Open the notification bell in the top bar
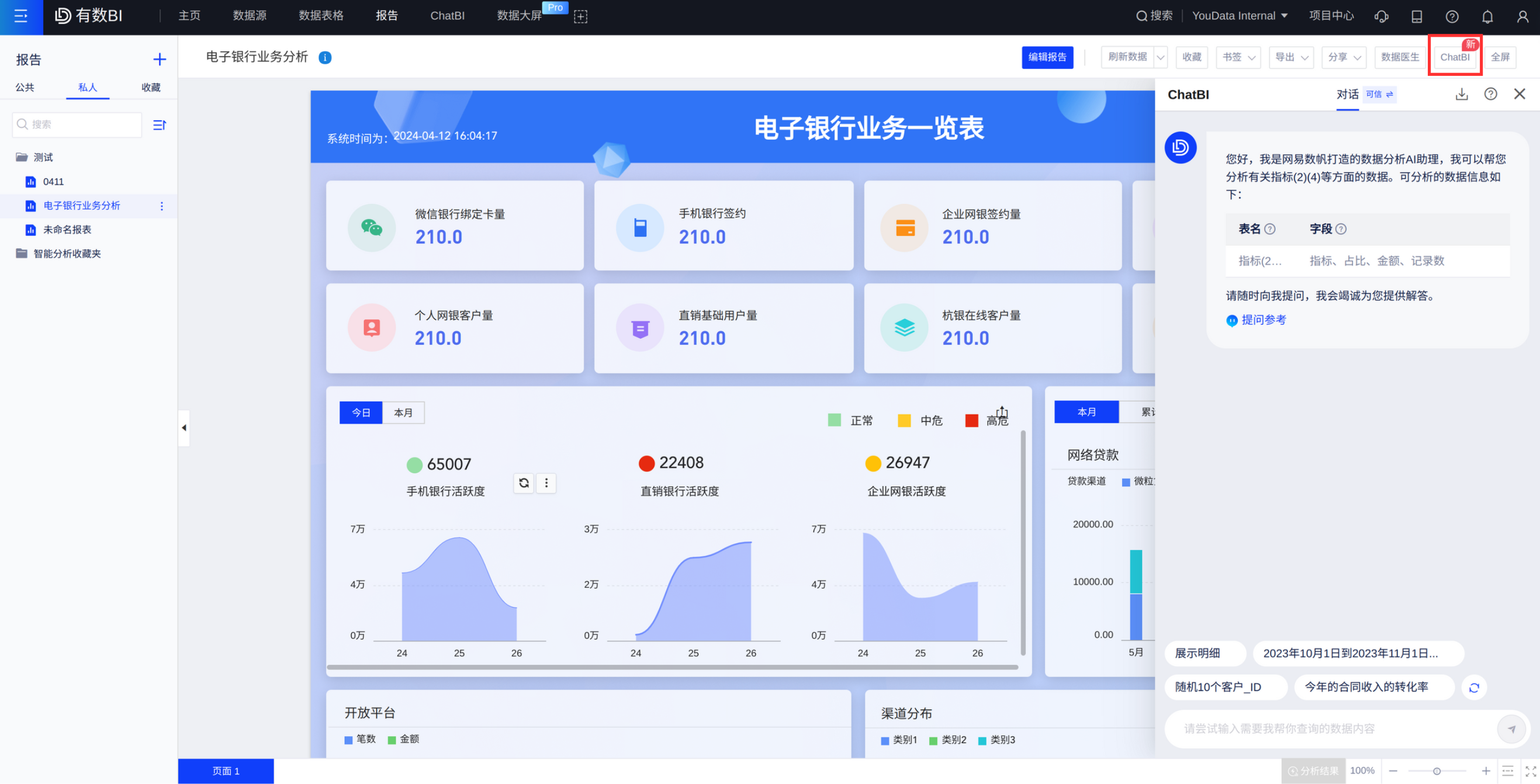This screenshot has height=784, width=1540. (1487, 16)
